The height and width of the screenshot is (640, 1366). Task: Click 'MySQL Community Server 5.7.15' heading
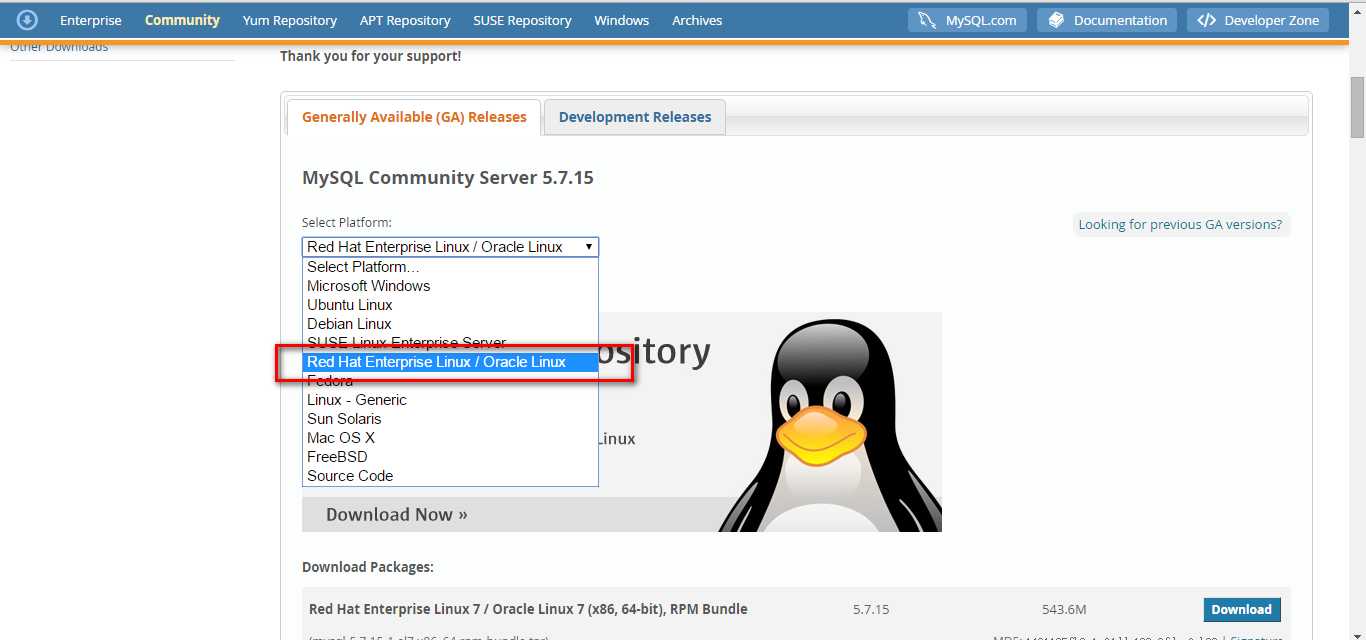(x=448, y=178)
